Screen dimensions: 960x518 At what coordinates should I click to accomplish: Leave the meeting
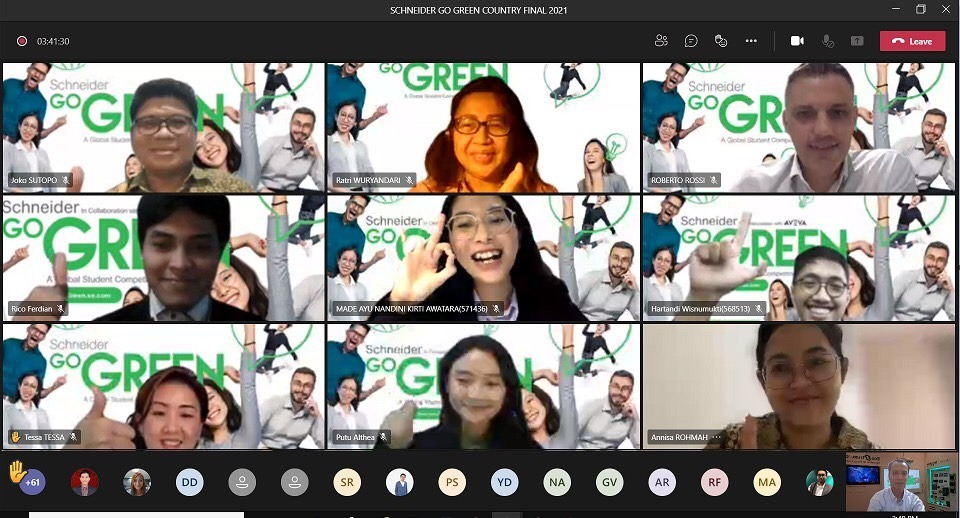tap(912, 41)
